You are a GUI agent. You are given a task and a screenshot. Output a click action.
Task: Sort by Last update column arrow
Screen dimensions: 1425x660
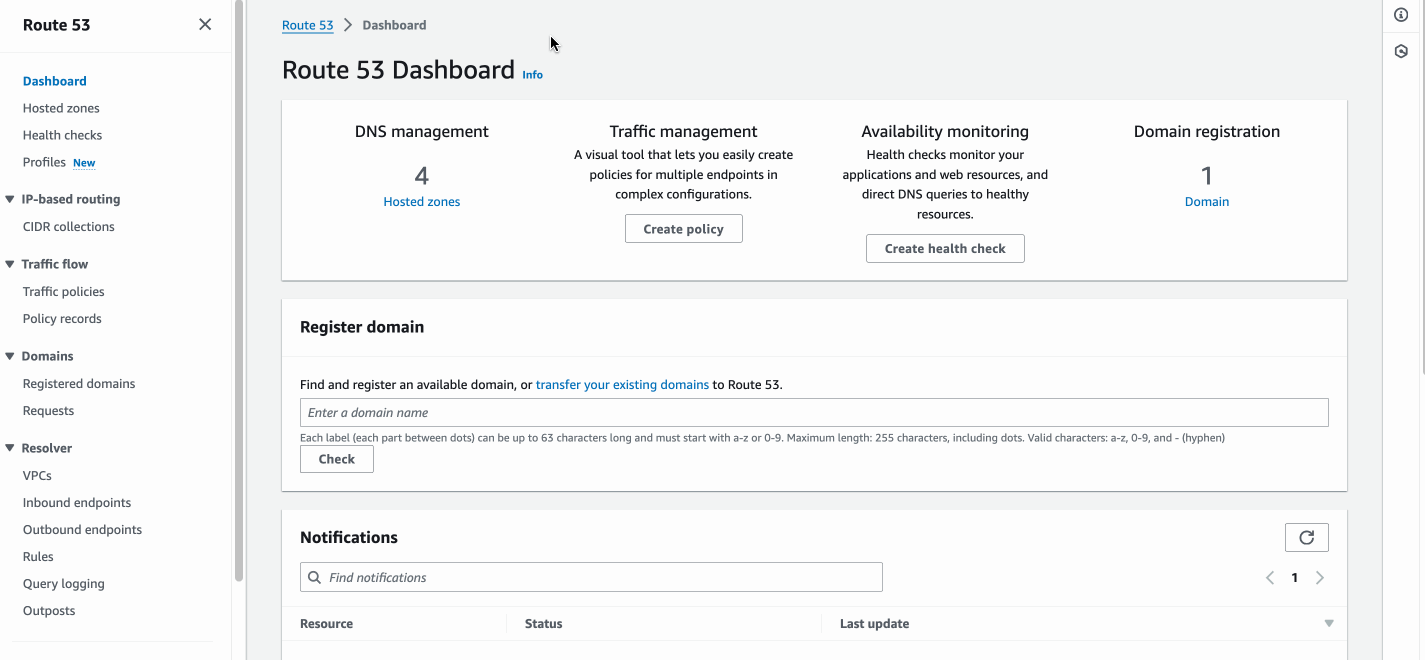(1329, 624)
